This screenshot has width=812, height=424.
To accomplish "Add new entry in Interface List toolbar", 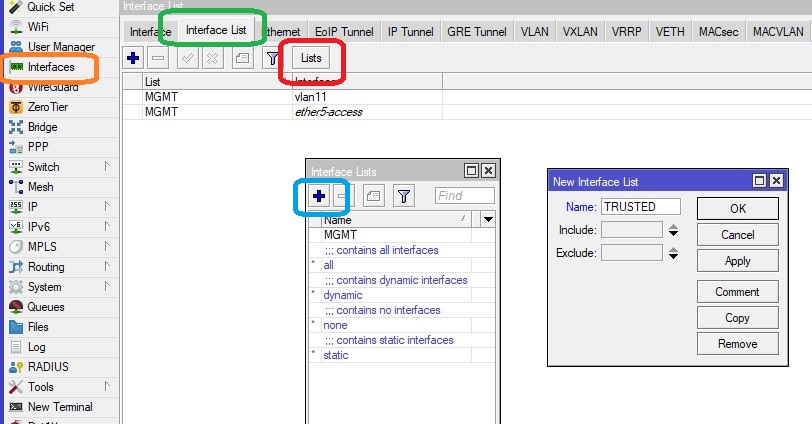I will 133,58.
